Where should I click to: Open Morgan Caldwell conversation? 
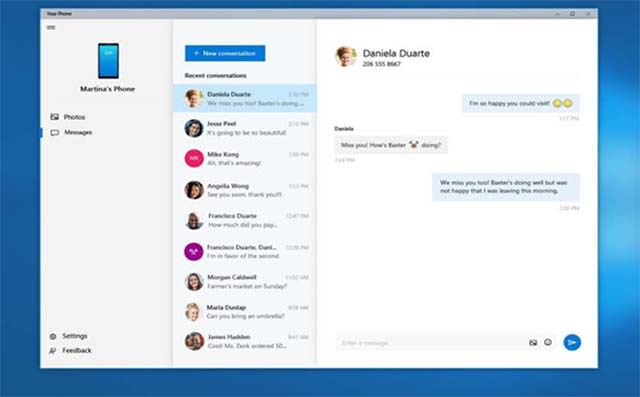(245, 282)
